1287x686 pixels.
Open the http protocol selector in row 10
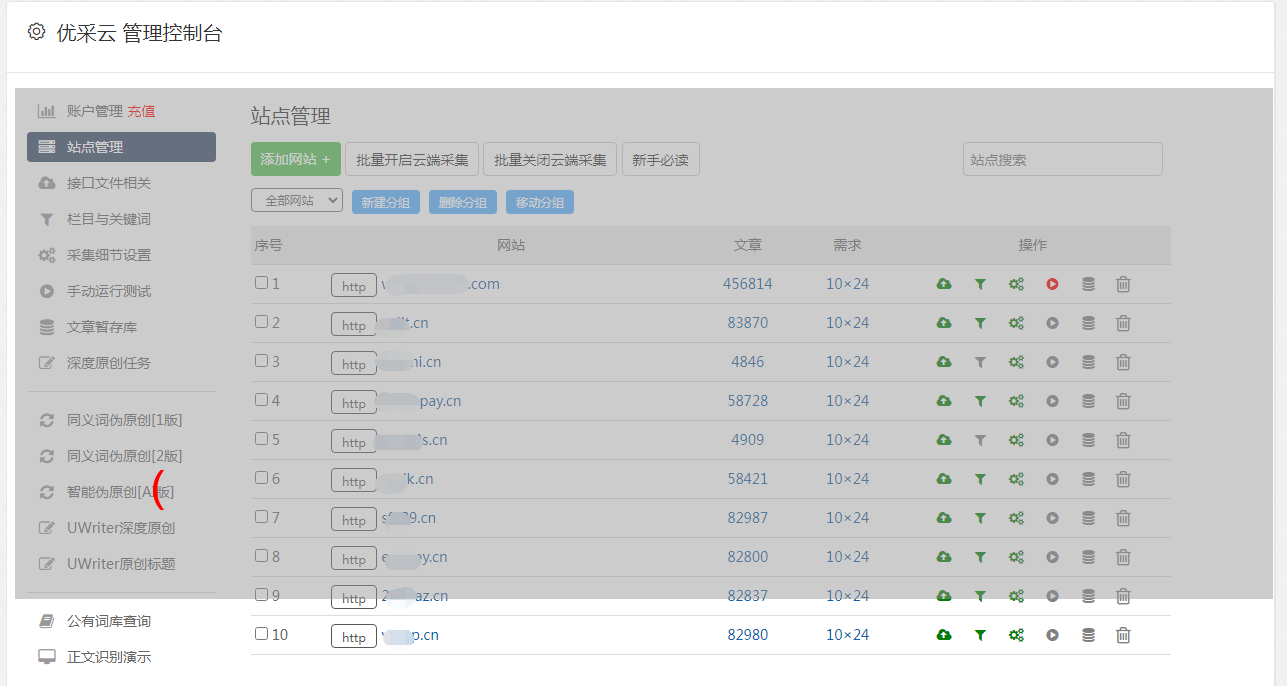(x=354, y=637)
